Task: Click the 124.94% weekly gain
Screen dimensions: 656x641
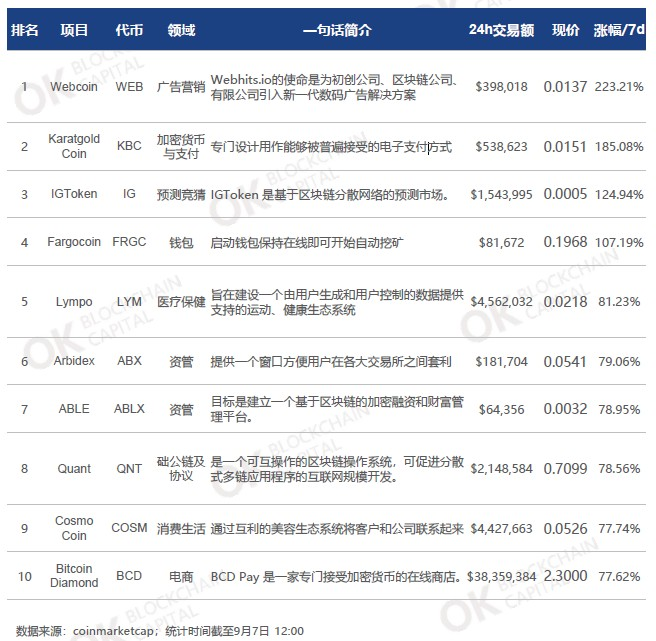Action: [619, 194]
